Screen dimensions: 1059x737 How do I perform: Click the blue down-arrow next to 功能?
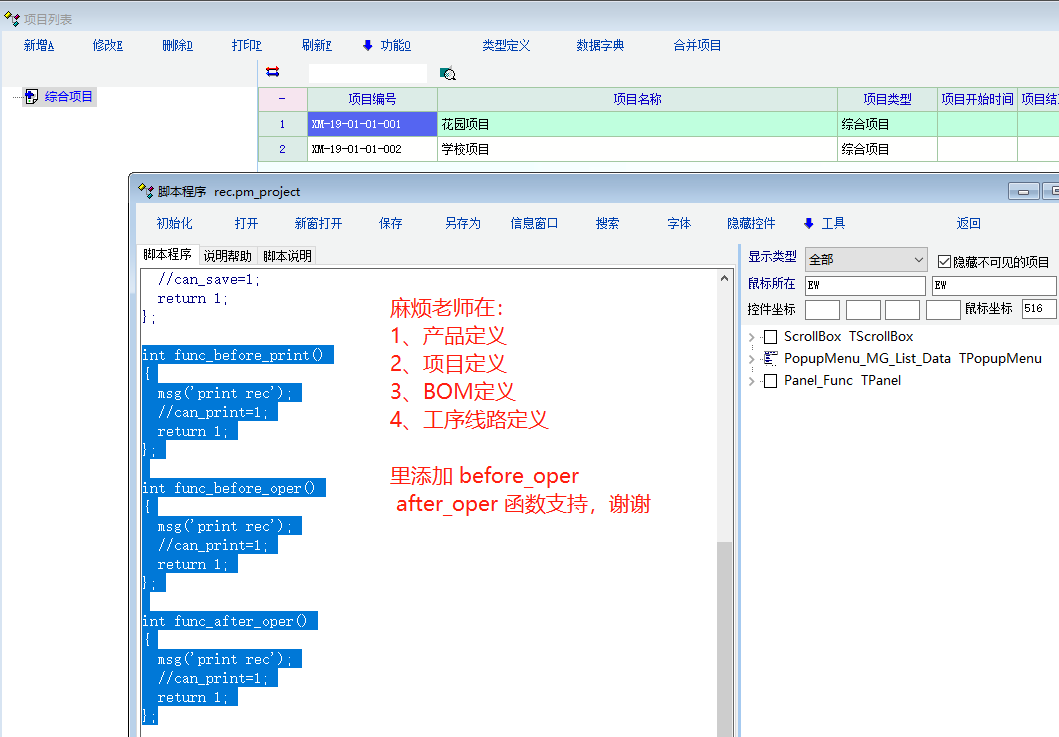point(367,45)
